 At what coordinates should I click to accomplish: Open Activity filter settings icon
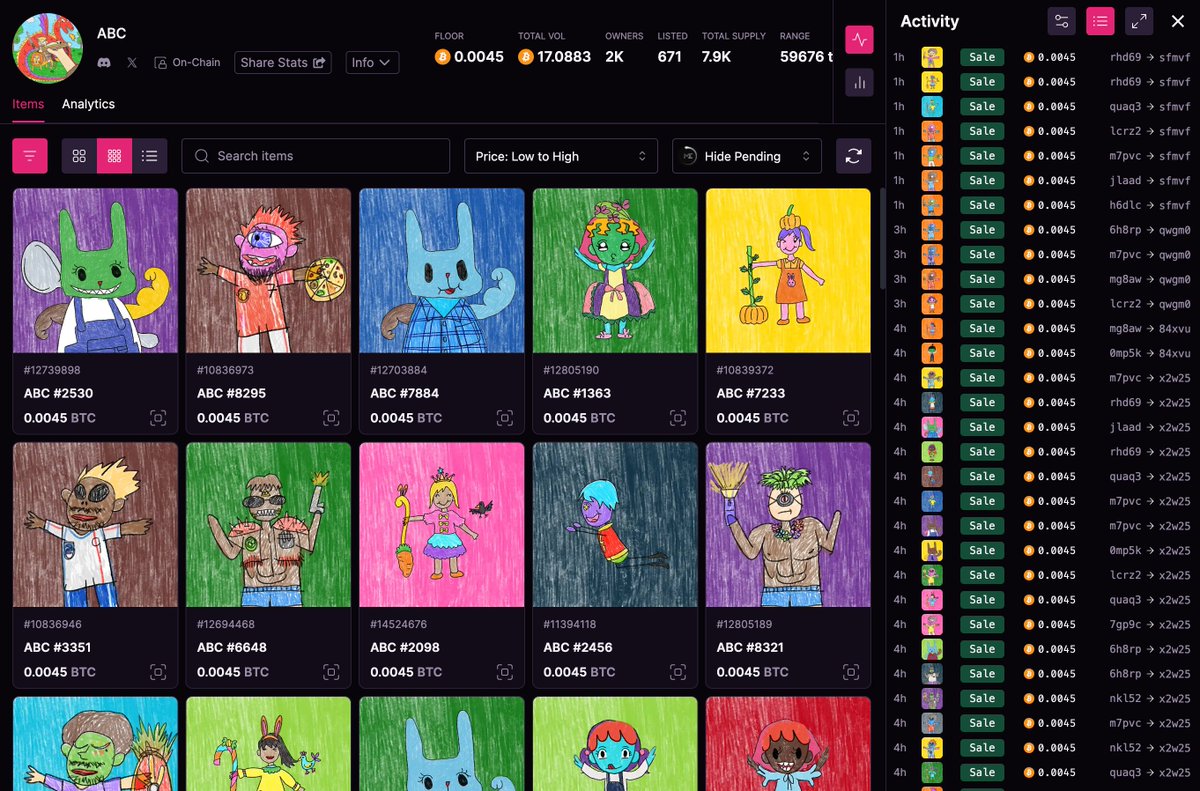coord(1062,21)
